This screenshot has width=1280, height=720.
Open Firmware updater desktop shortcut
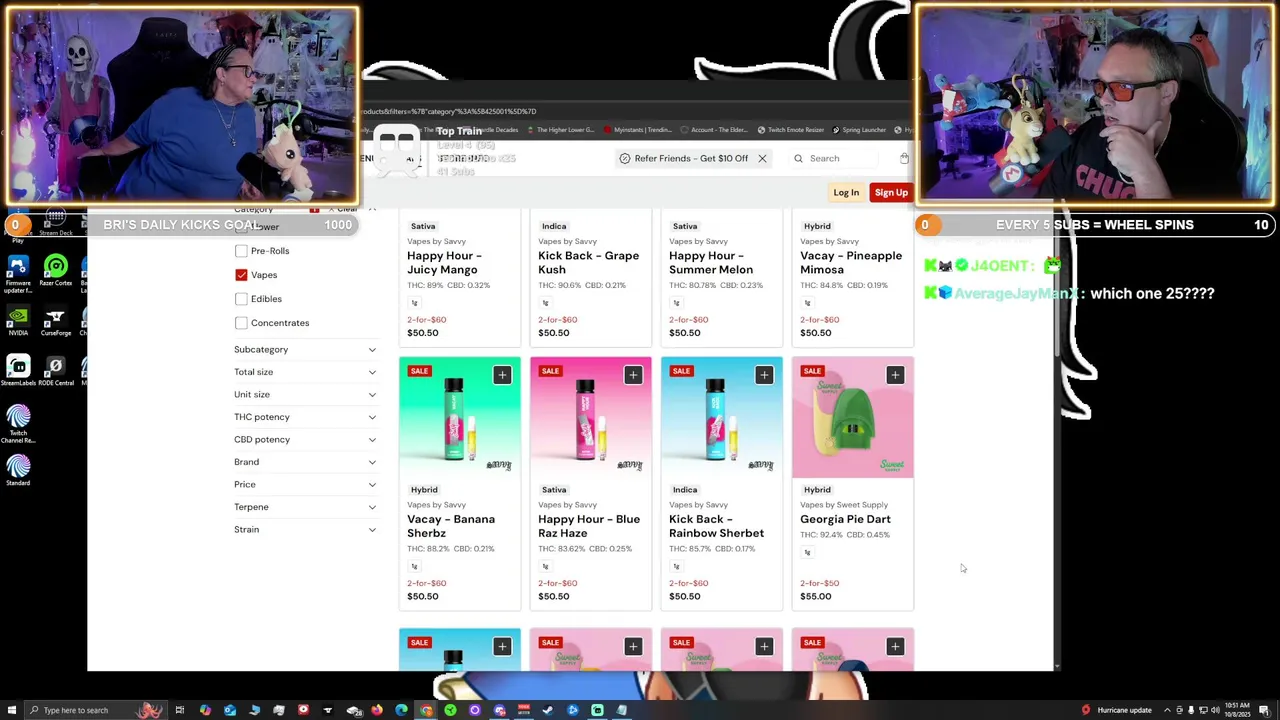[17, 274]
